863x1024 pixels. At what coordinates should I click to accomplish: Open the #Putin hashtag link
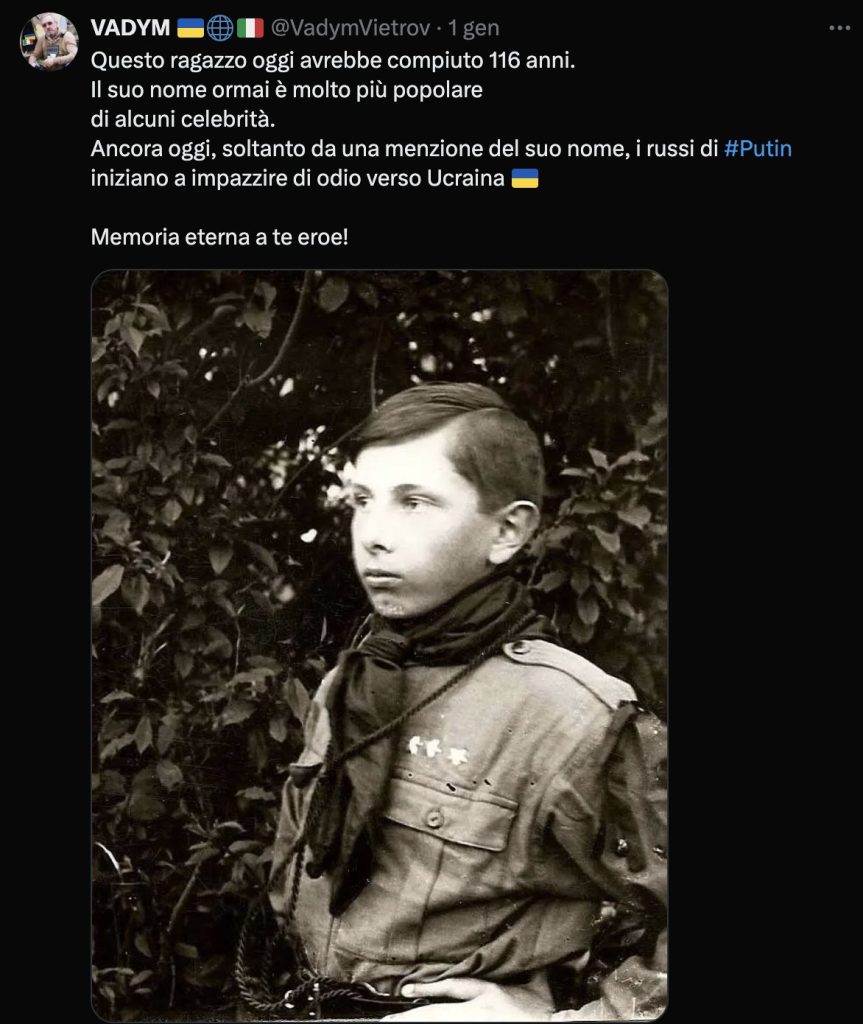758,149
